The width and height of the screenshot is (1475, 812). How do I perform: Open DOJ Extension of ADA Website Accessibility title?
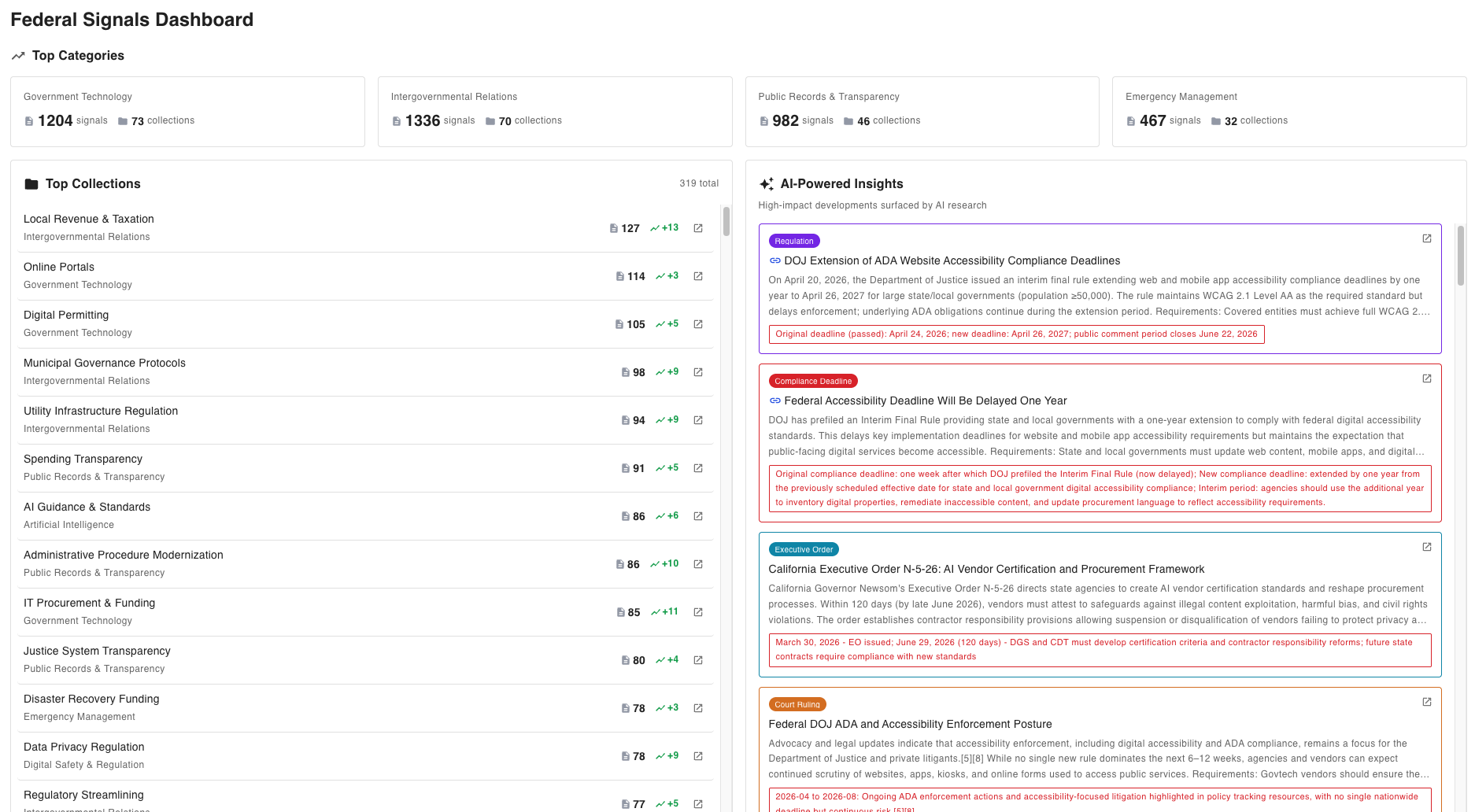tap(952, 260)
